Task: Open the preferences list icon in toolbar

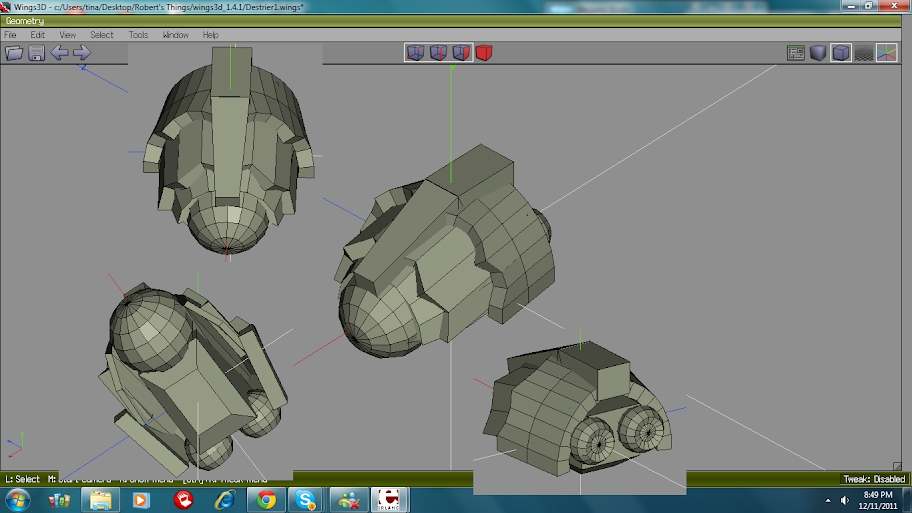Action: click(796, 53)
